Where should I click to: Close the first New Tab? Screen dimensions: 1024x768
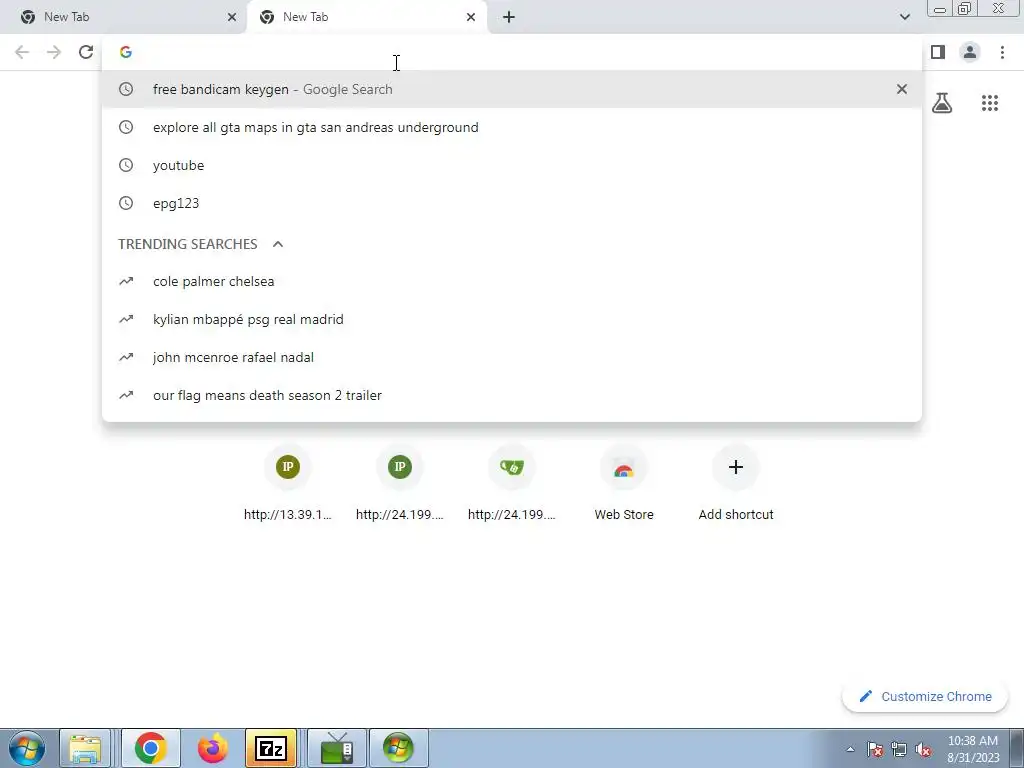232,18
